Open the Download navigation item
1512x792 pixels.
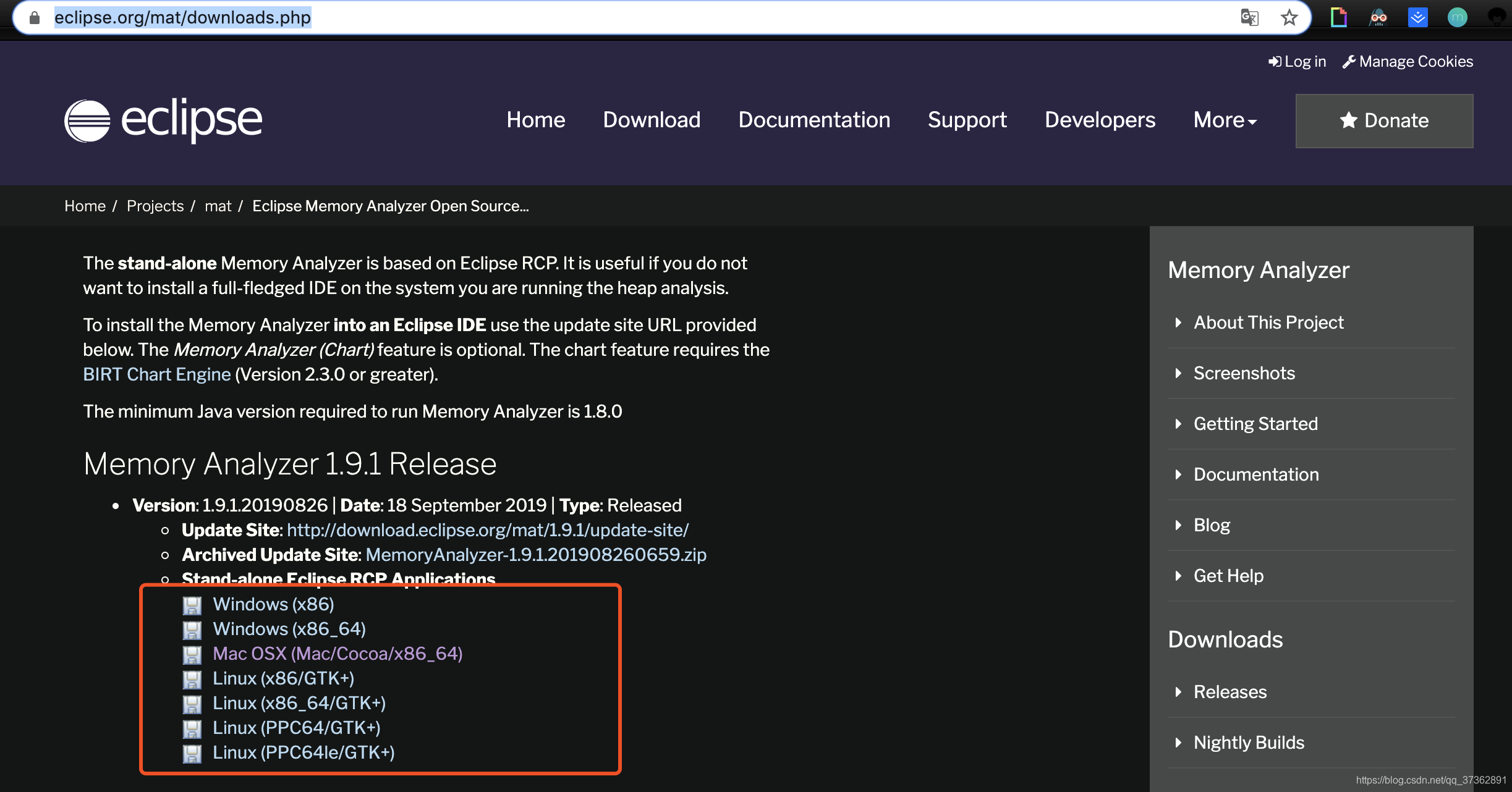click(x=652, y=120)
